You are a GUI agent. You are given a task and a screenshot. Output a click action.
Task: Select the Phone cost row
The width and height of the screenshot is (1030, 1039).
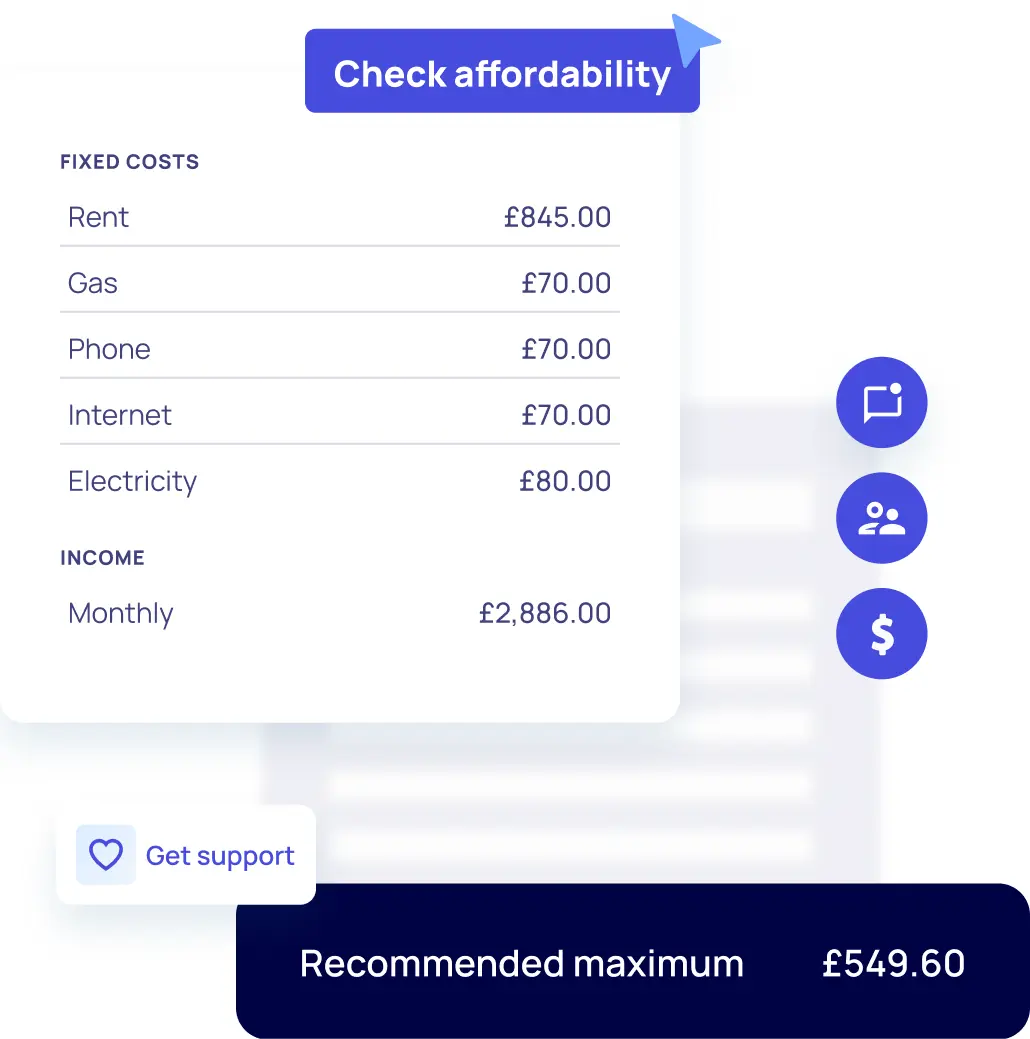click(339, 349)
